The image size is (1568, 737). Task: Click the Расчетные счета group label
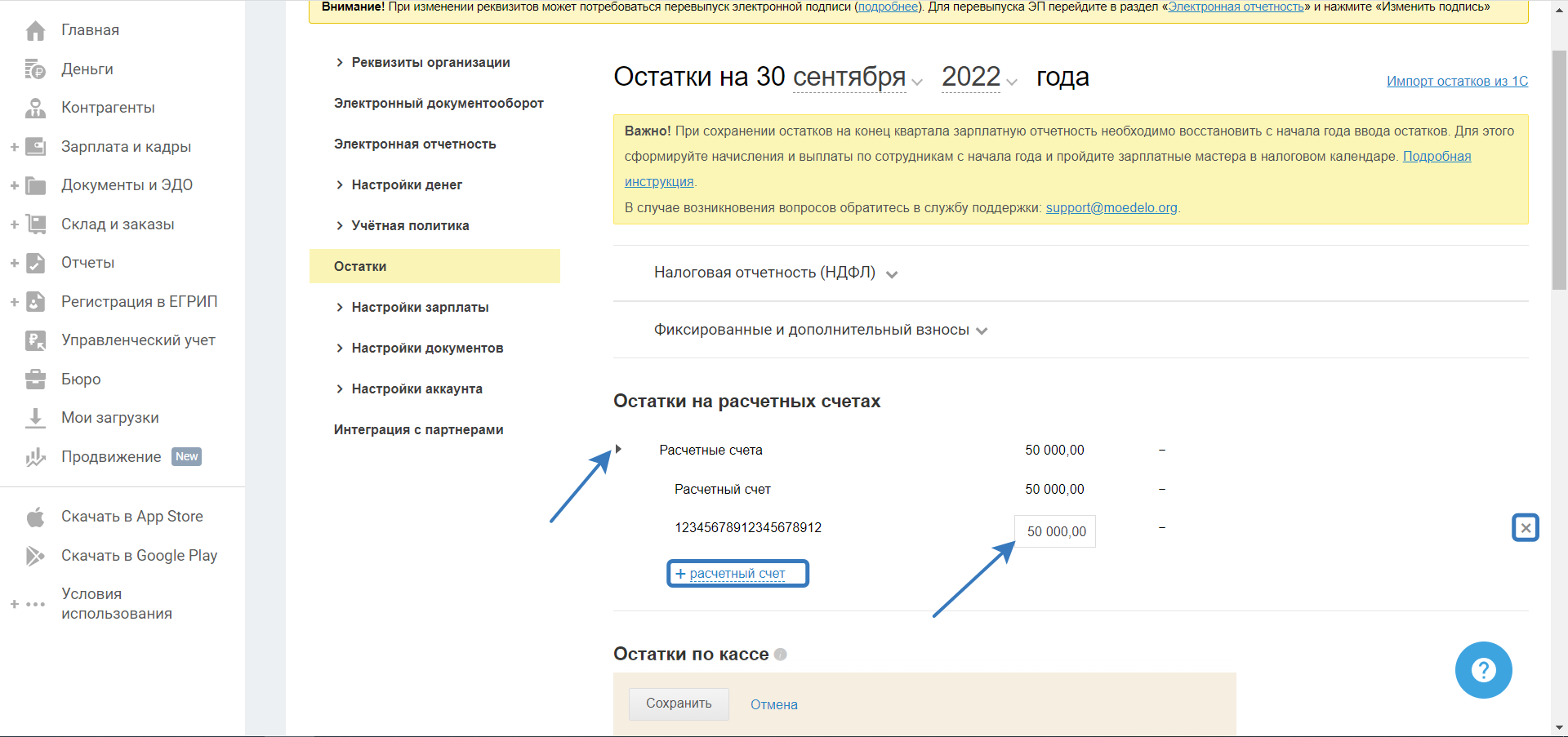pos(710,451)
